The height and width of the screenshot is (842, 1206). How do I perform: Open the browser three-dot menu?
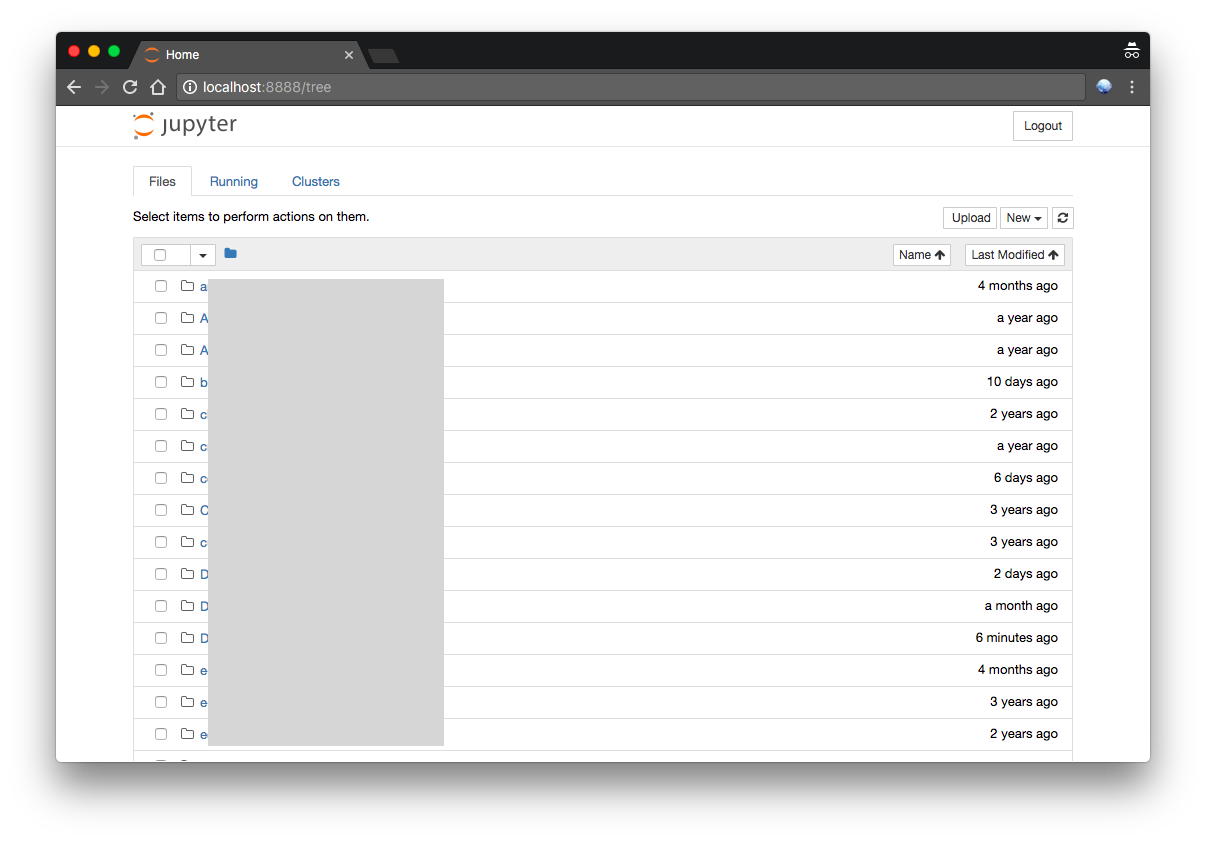click(x=1132, y=87)
